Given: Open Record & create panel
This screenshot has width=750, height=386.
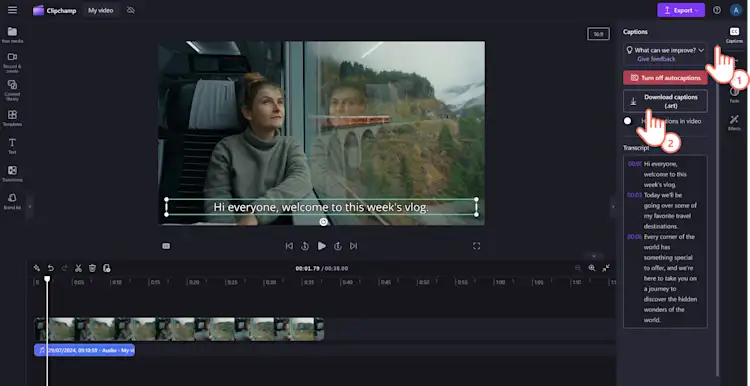Looking at the screenshot, I should [12, 63].
